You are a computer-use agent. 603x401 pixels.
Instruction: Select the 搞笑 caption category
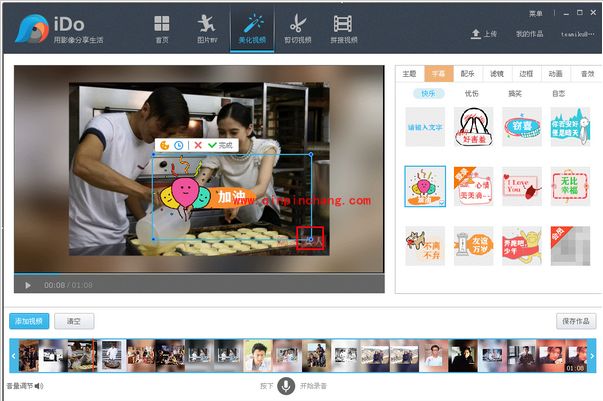(x=515, y=93)
